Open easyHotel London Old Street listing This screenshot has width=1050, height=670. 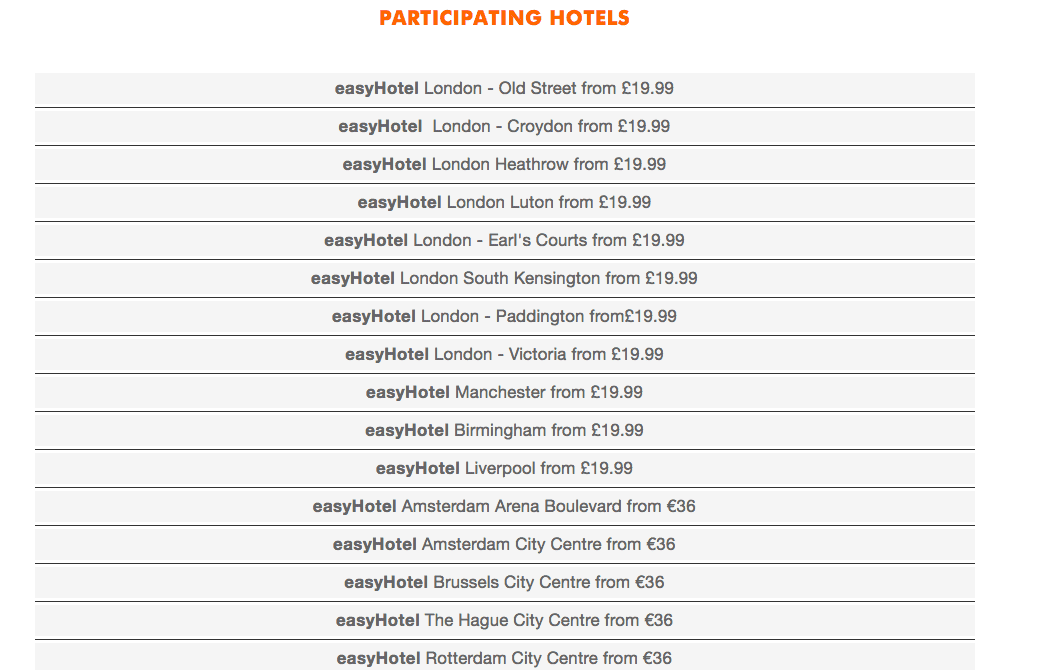tap(505, 89)
